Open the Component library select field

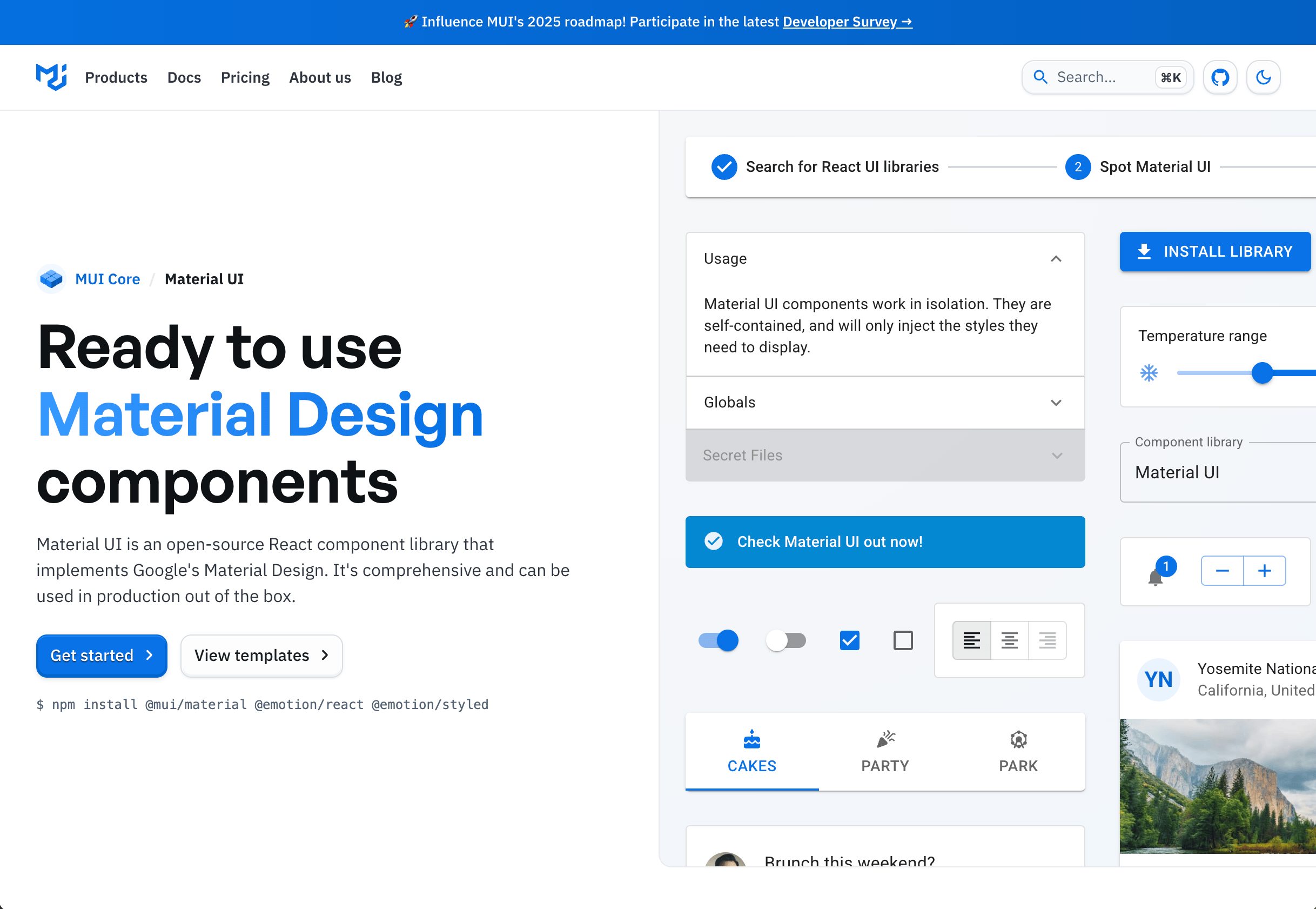click(x=1218, y=472)
